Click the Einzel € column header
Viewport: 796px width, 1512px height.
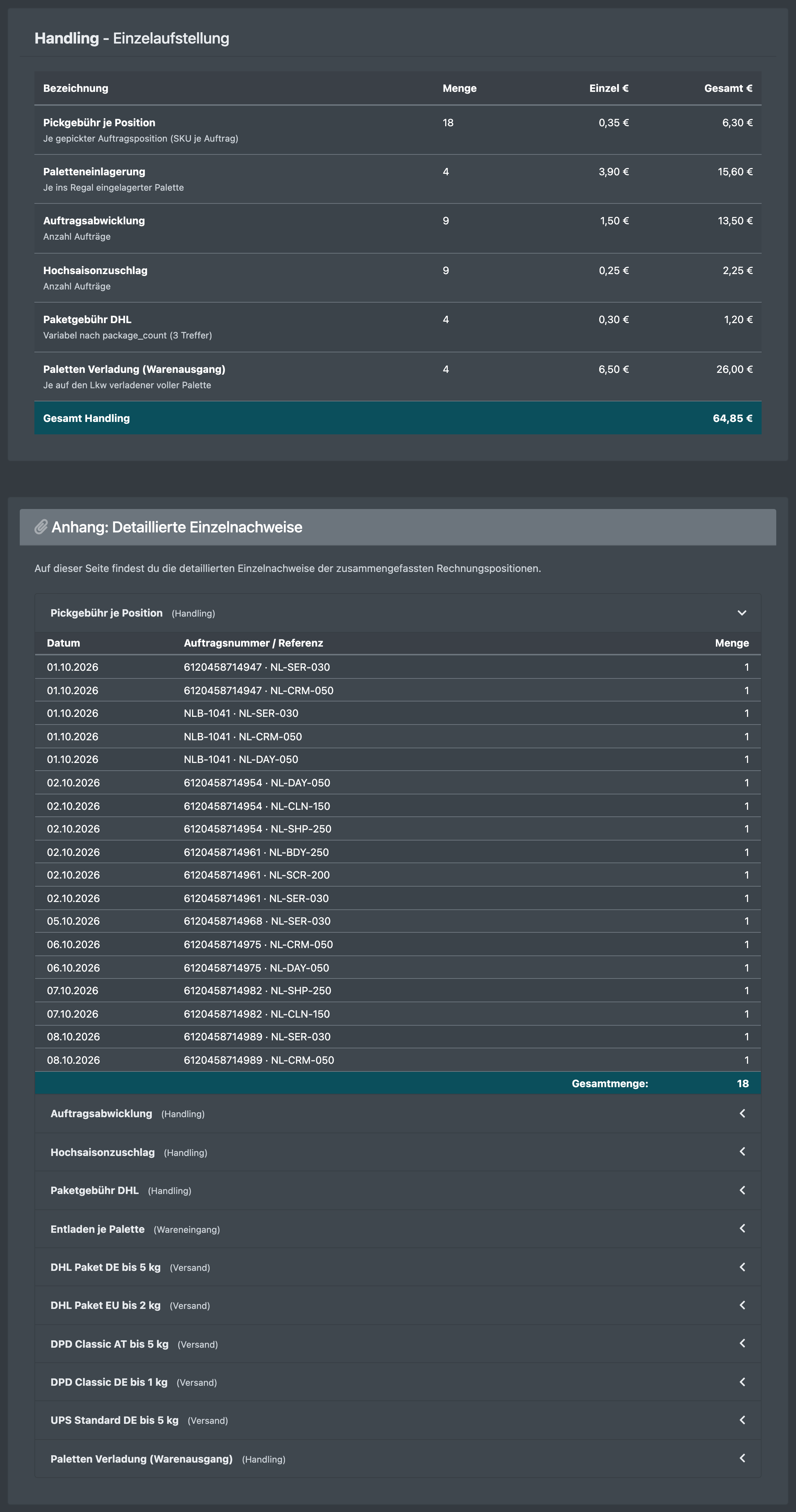click(609, 88)
